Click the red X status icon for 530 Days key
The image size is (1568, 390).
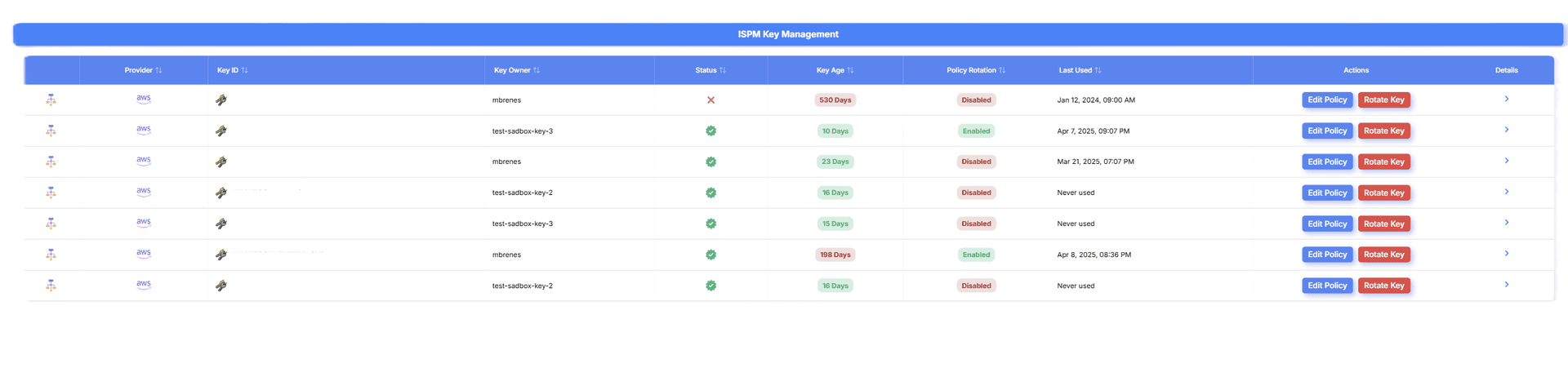click(710, 100)
